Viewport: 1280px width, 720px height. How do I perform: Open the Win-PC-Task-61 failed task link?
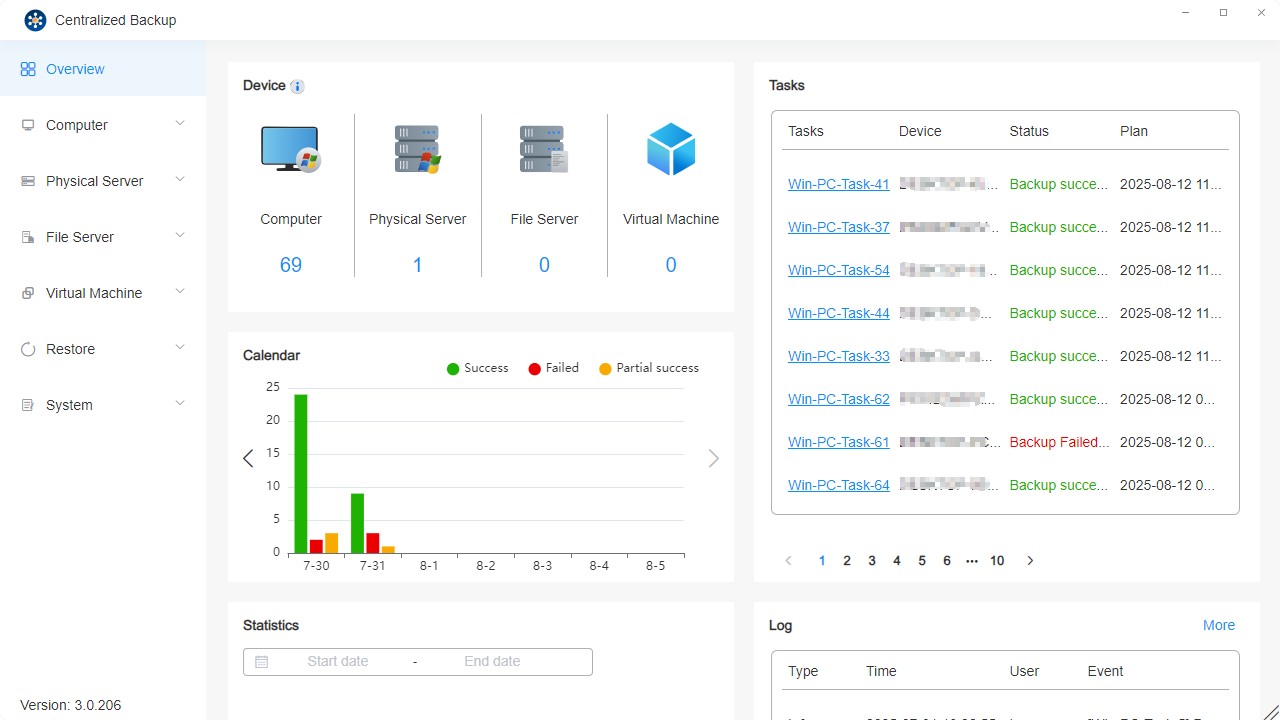click(x=839, y=443)
